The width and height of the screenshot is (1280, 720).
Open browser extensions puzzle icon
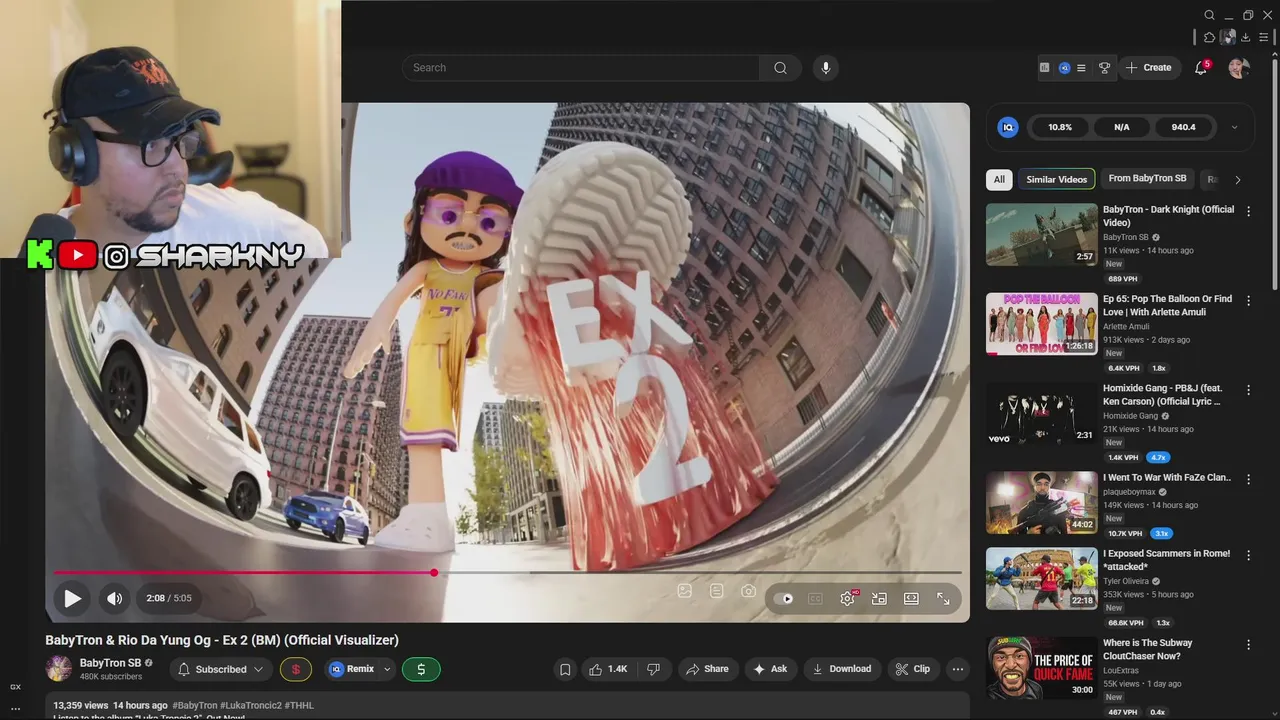1209,37
